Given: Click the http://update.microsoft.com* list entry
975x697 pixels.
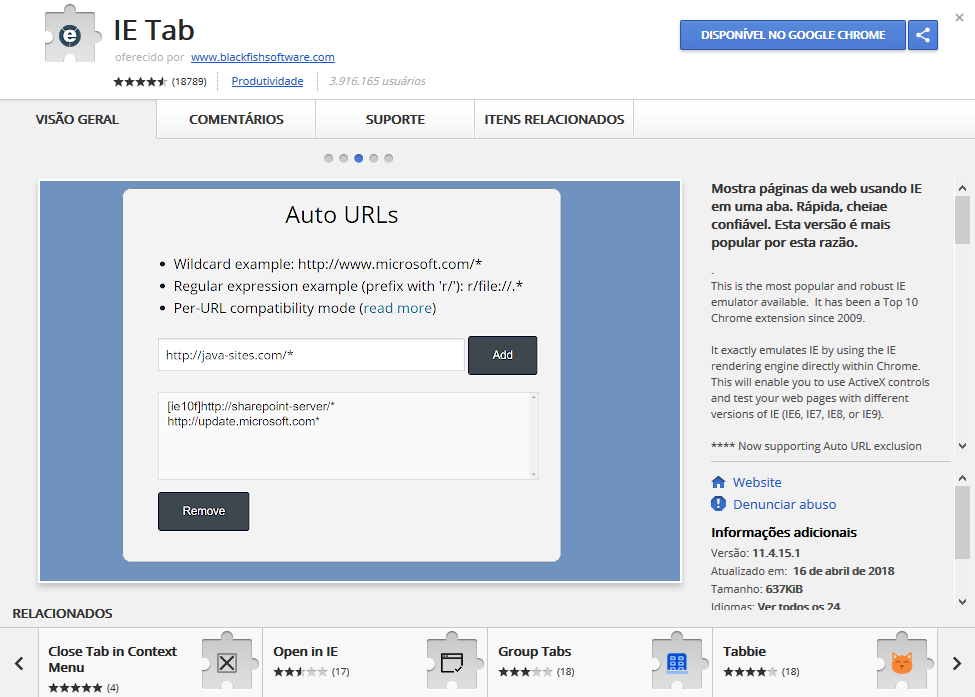Looking at the screenshot, I should (x=243, y=422).
